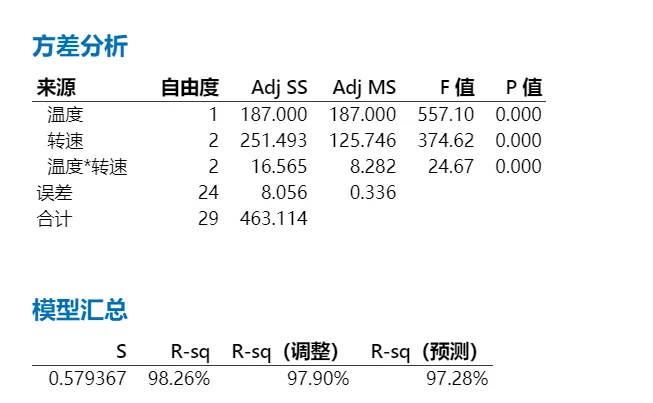Image resolution: width=653 pixels, height=403 pixels.
Task: Select the P 值 column header
Action: [x=524, y=87]
